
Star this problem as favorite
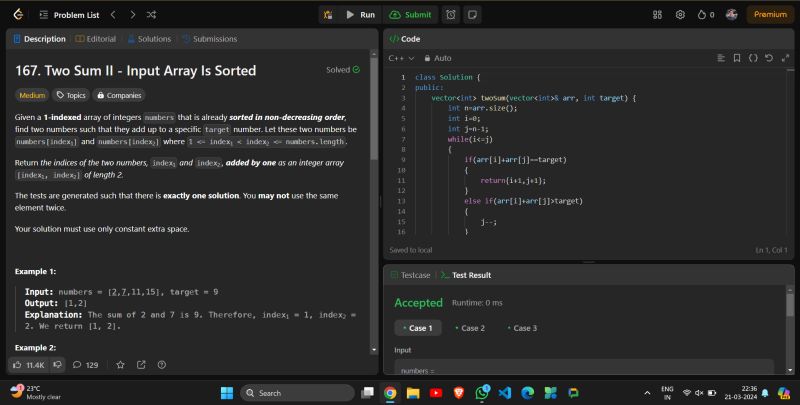(x=120, y=365)
